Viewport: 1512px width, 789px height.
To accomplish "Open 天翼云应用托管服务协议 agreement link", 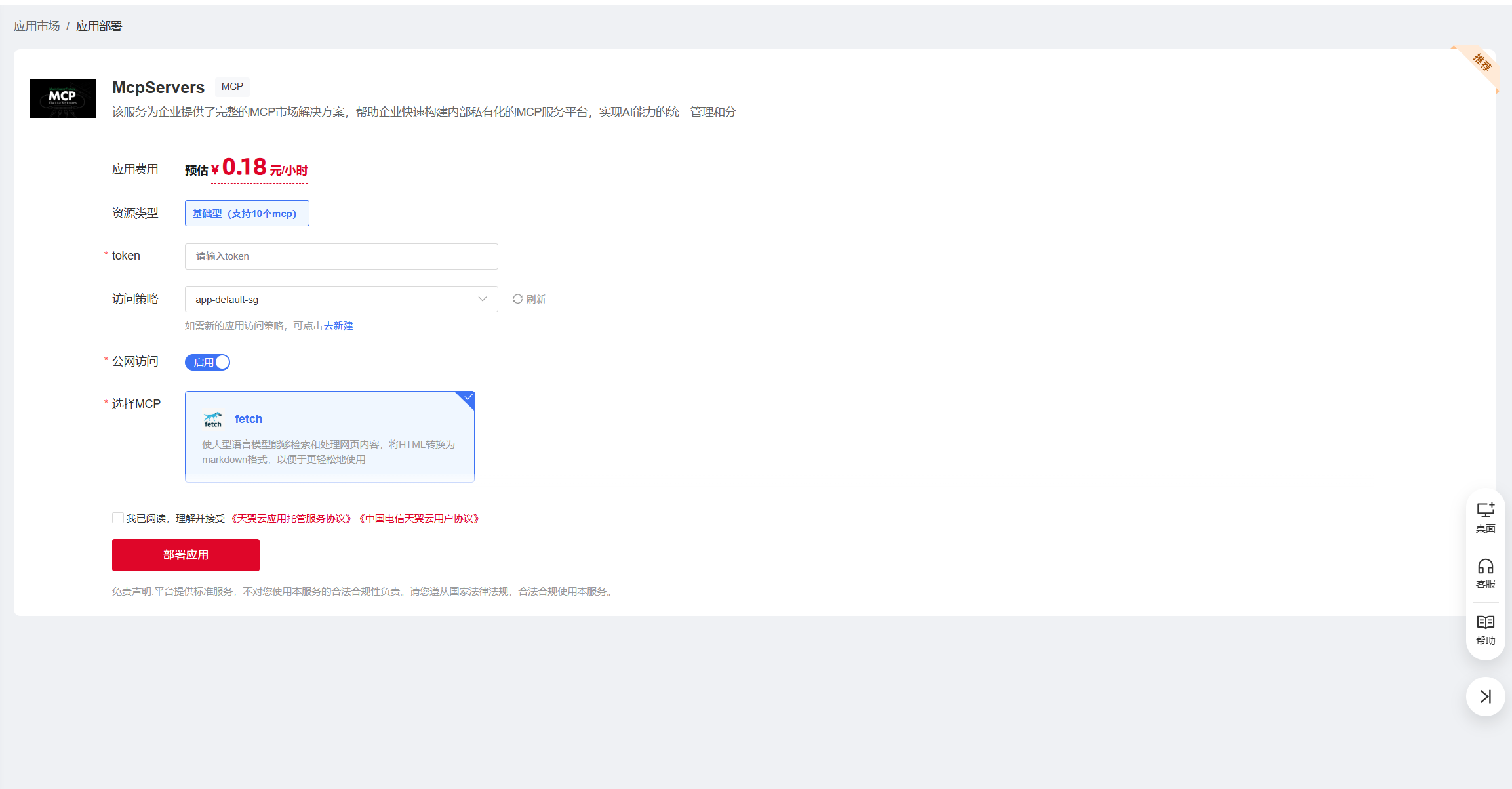I will 290,518.
